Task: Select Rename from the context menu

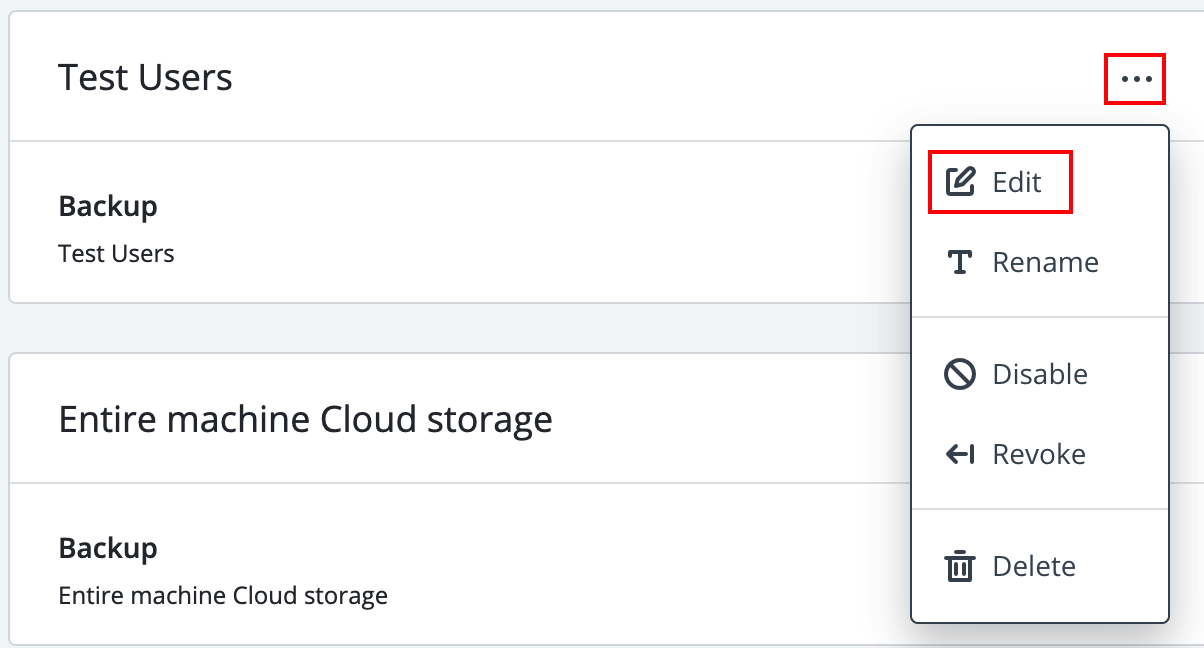Action: (1045, 262)
